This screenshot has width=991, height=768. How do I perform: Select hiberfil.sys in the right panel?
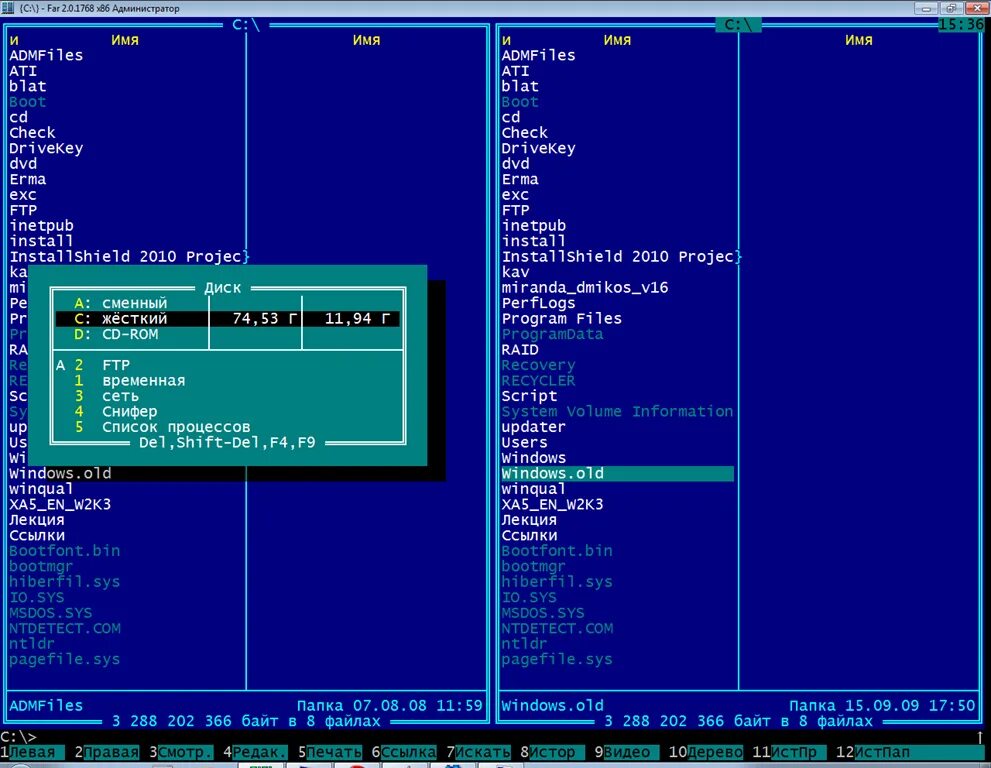pos(557,582)
